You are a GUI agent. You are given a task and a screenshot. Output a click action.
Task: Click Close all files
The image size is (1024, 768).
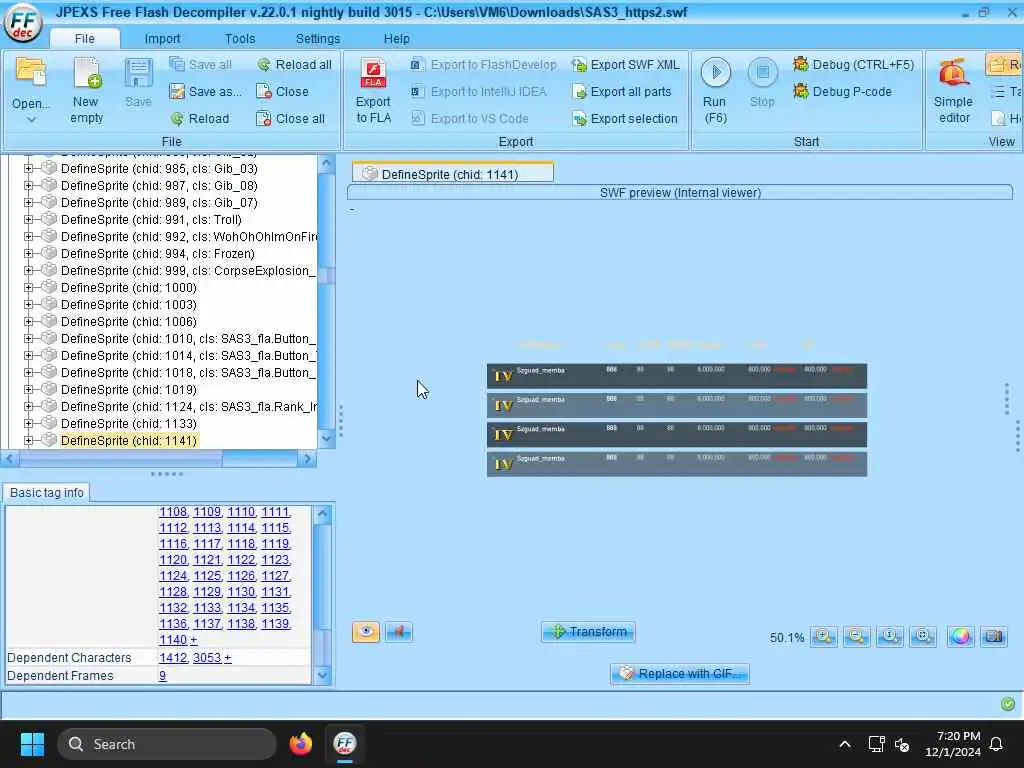[x=291, y=118]
